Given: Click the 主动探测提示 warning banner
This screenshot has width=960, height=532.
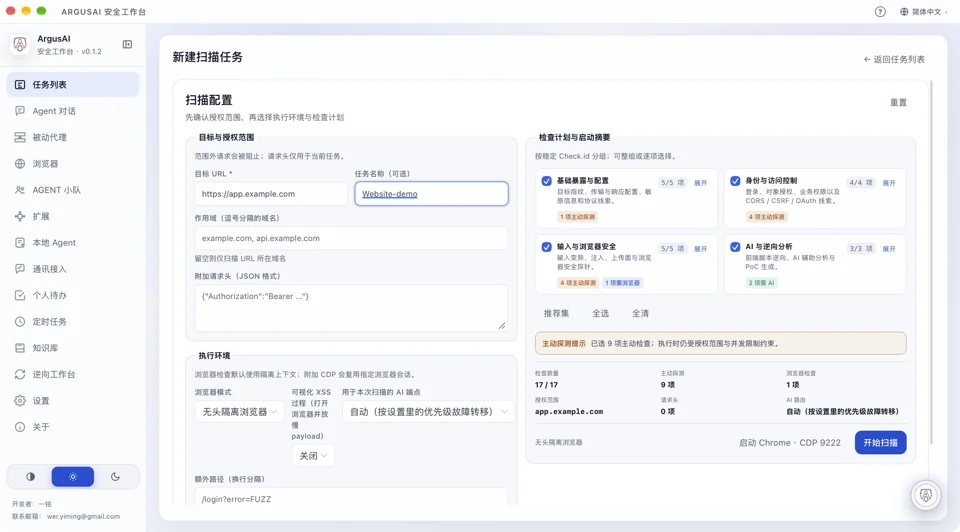Looking at the screenshot, I should coord(721,343).
